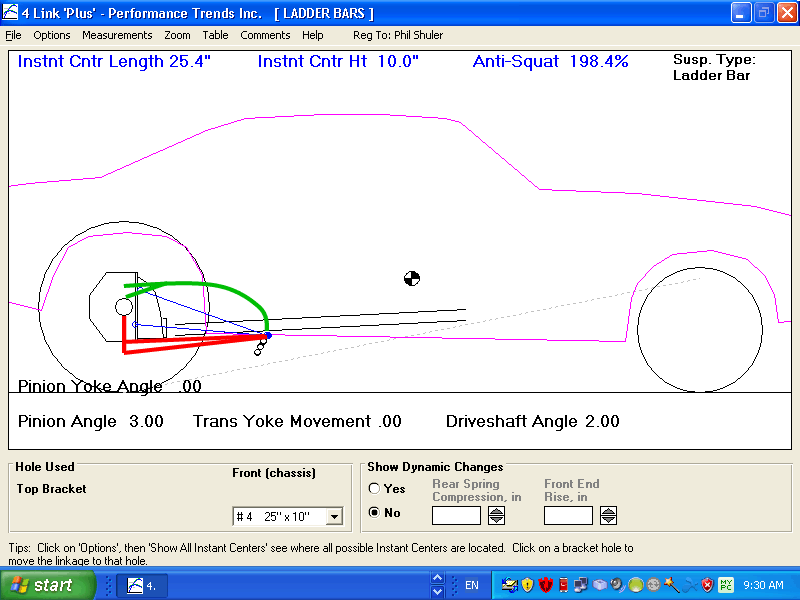Open the Windows Start menu
The width and height of the screenshot is (800, 600).
pos(46,585)
